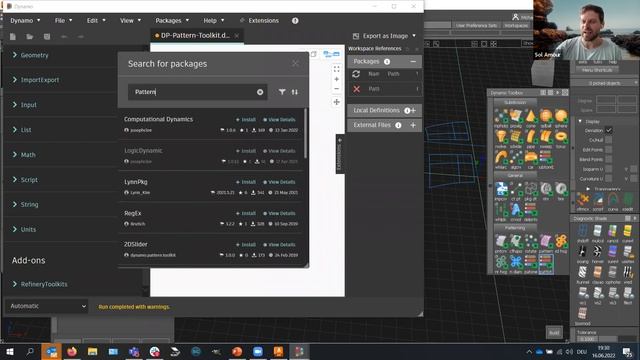This screenshot has height=360, width=640.
Task: Select the pipe tool in Dynamic Toolbox
Action: (531, 138)
